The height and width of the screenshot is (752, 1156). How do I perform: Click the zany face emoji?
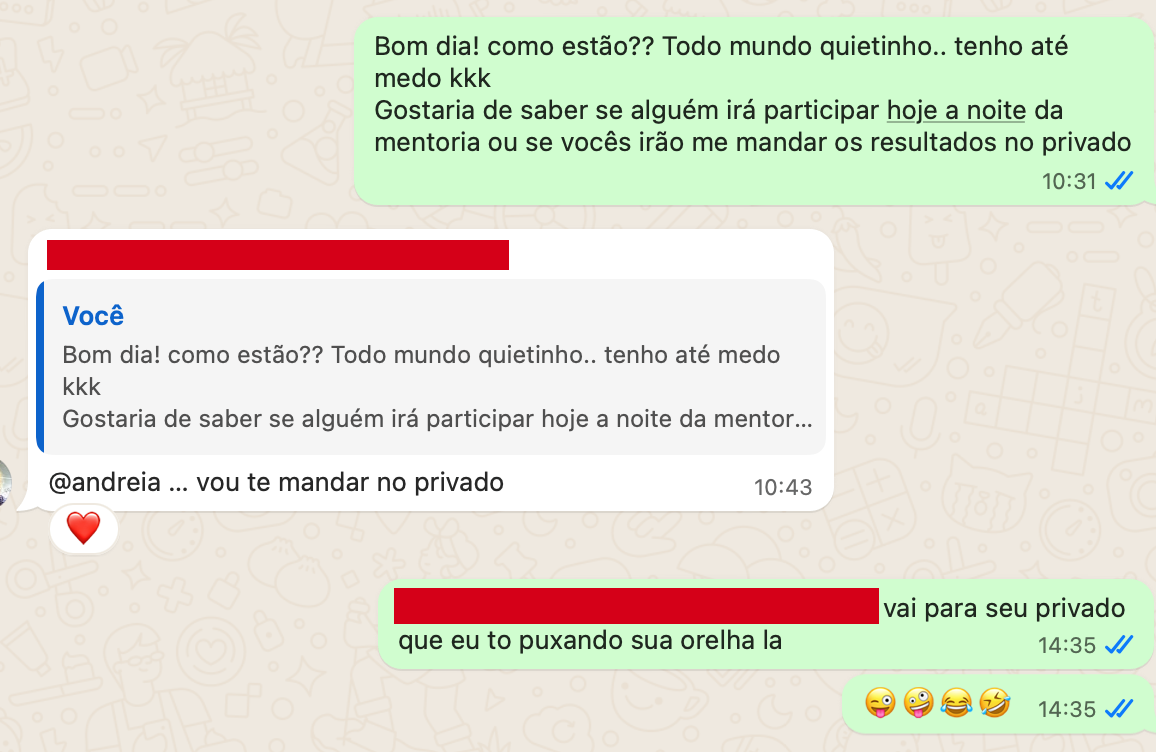[919, 703]
